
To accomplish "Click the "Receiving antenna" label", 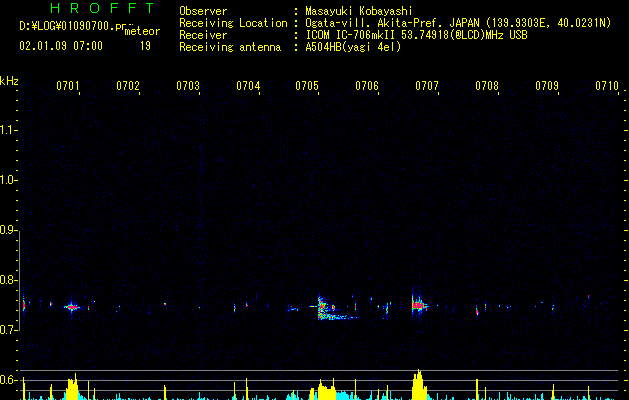I will [x=230, y=47].
